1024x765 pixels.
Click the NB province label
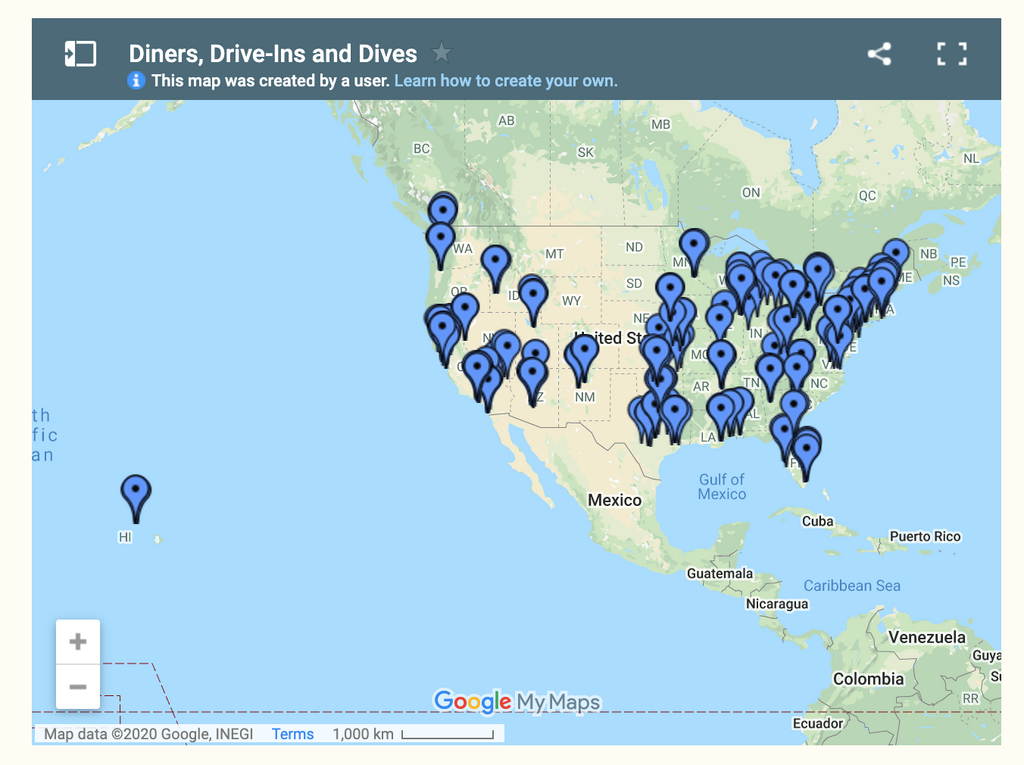[928, 254]
